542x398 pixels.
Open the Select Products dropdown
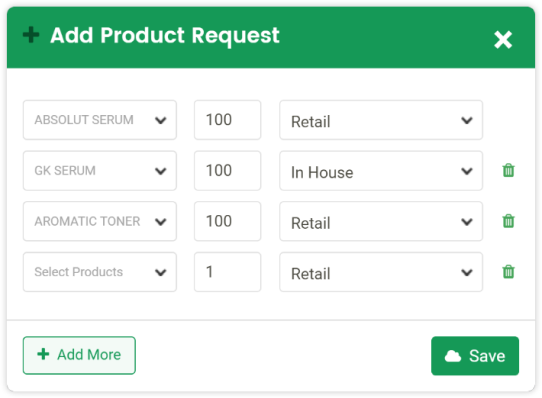click(100, 272)
